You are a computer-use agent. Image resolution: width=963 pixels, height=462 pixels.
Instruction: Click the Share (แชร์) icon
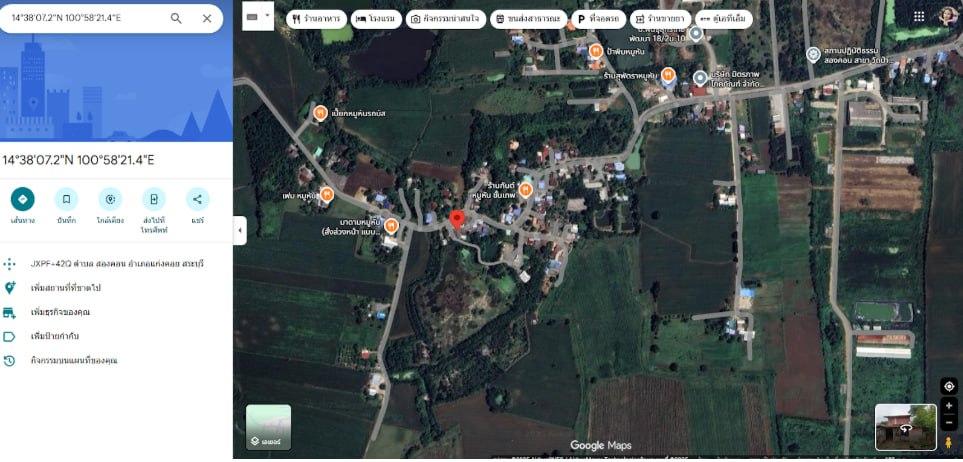coord(198,198)
